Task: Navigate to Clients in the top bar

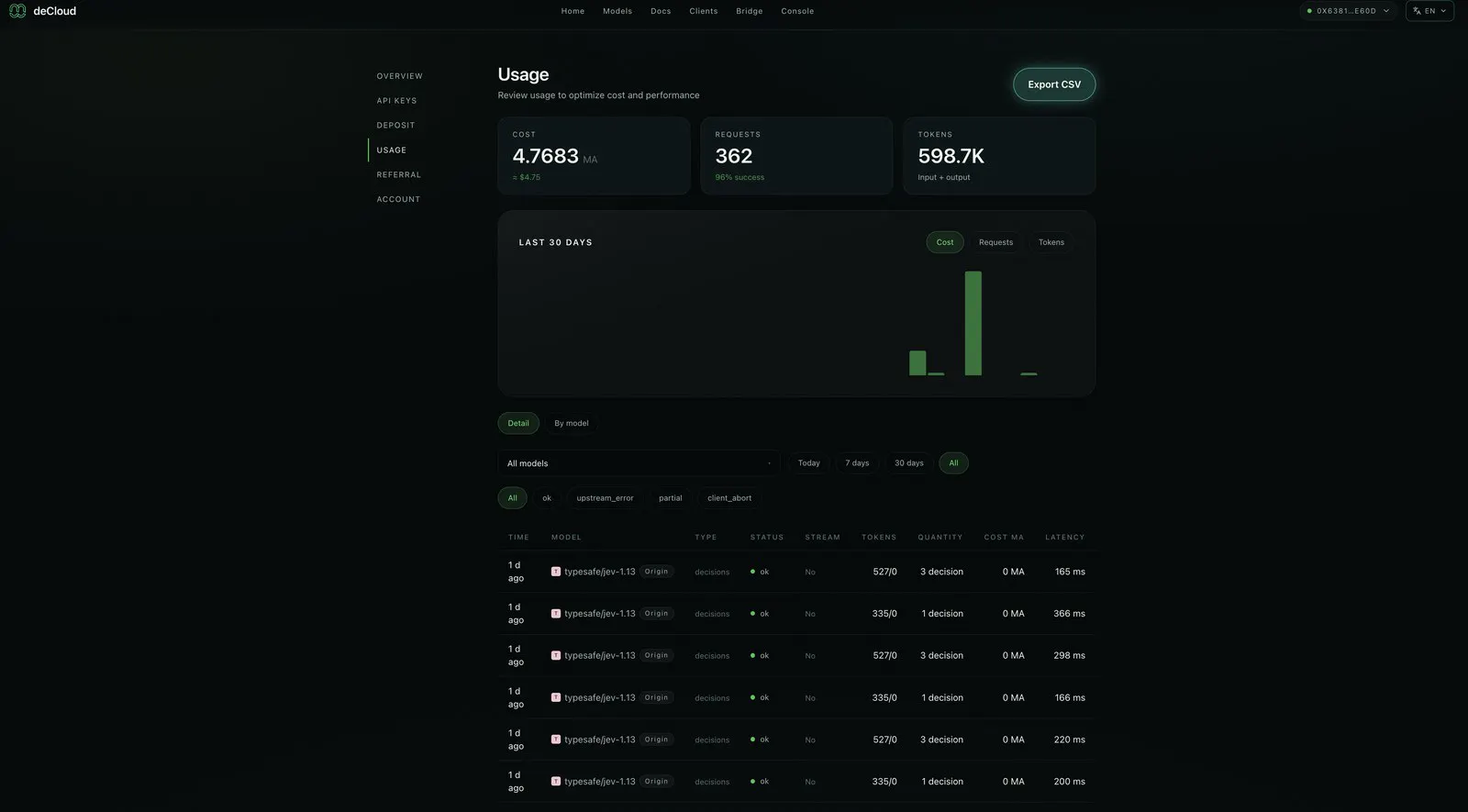Action: tap(704, 11)
